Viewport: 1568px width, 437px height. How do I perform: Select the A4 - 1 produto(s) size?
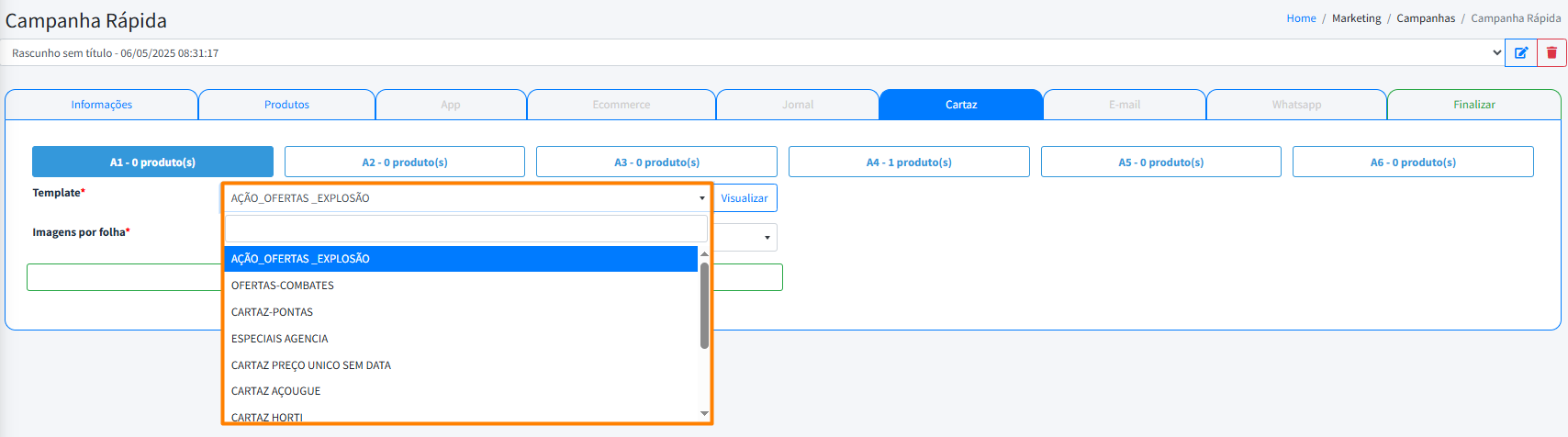(x=909, y=162)
